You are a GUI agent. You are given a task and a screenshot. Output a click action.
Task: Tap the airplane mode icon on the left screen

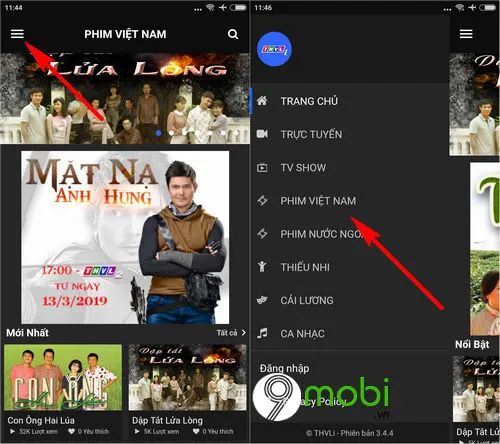(x=223, y=7)
